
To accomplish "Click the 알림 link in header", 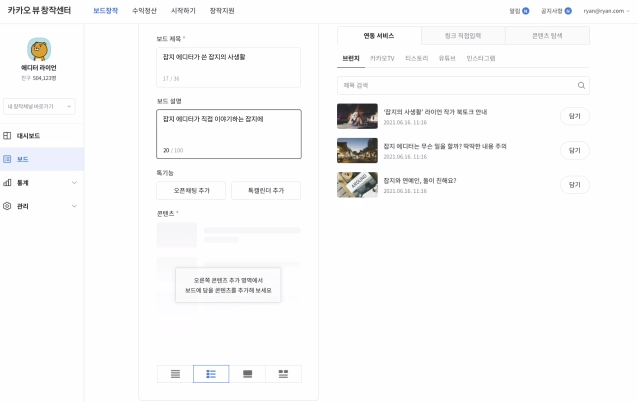I will tap(515, 11).
